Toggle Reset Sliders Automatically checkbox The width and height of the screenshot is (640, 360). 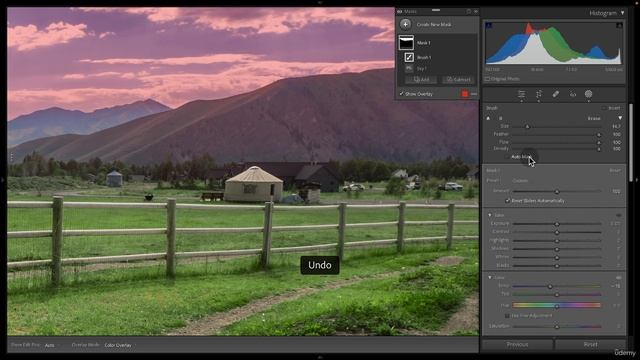click(507, 201)
